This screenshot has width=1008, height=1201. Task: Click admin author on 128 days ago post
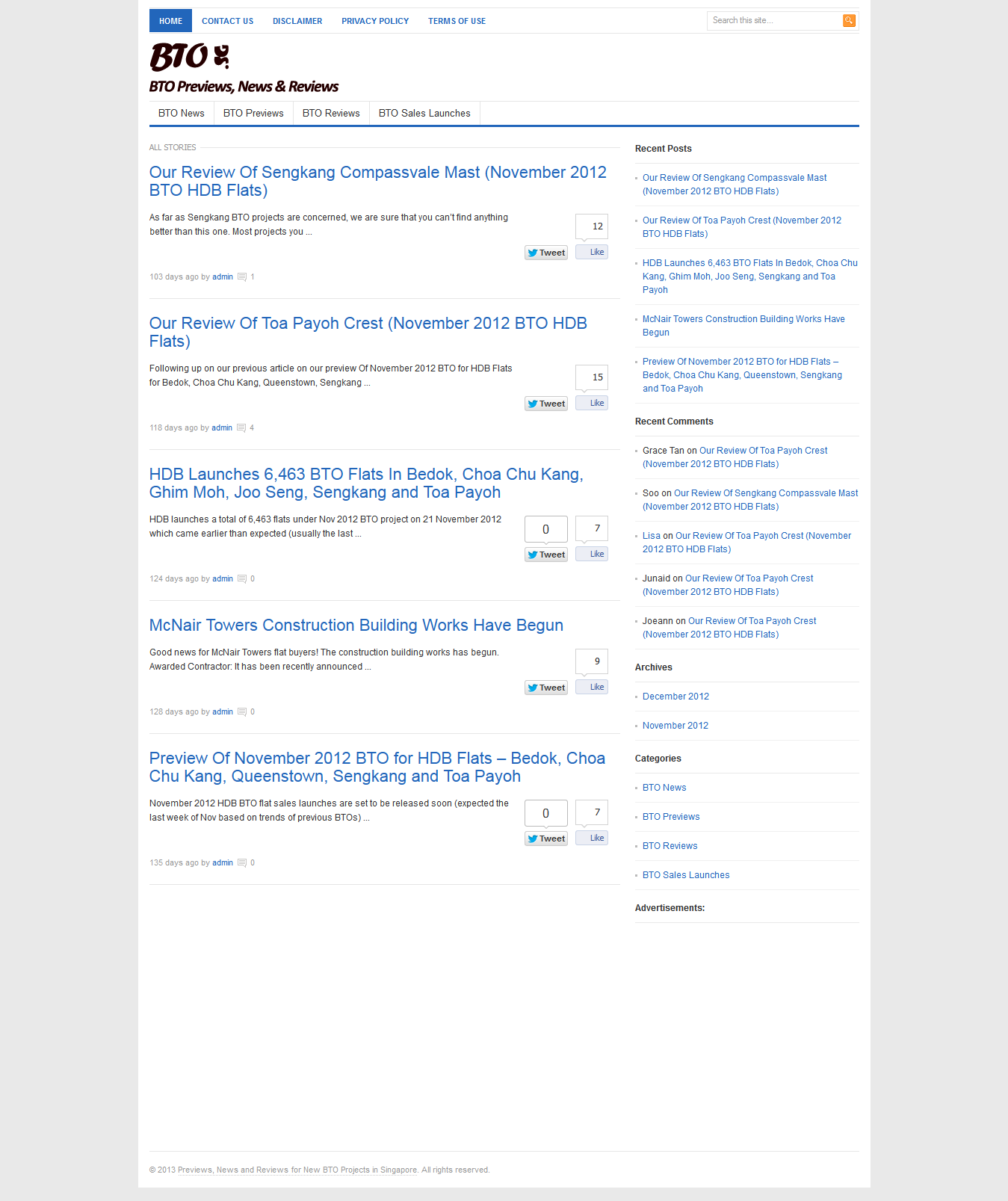tap(223, 712)
